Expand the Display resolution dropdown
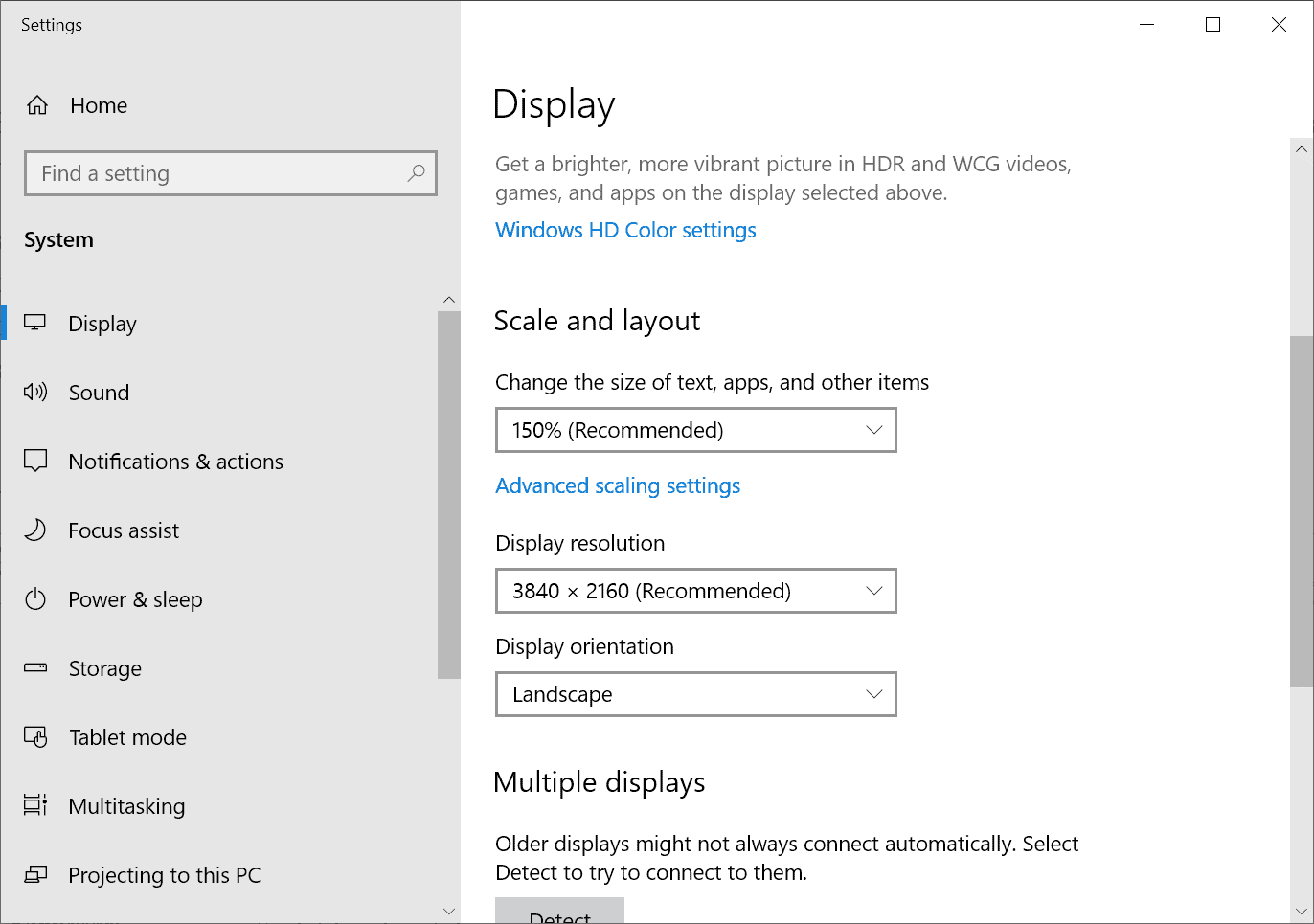 pos(695,591)
